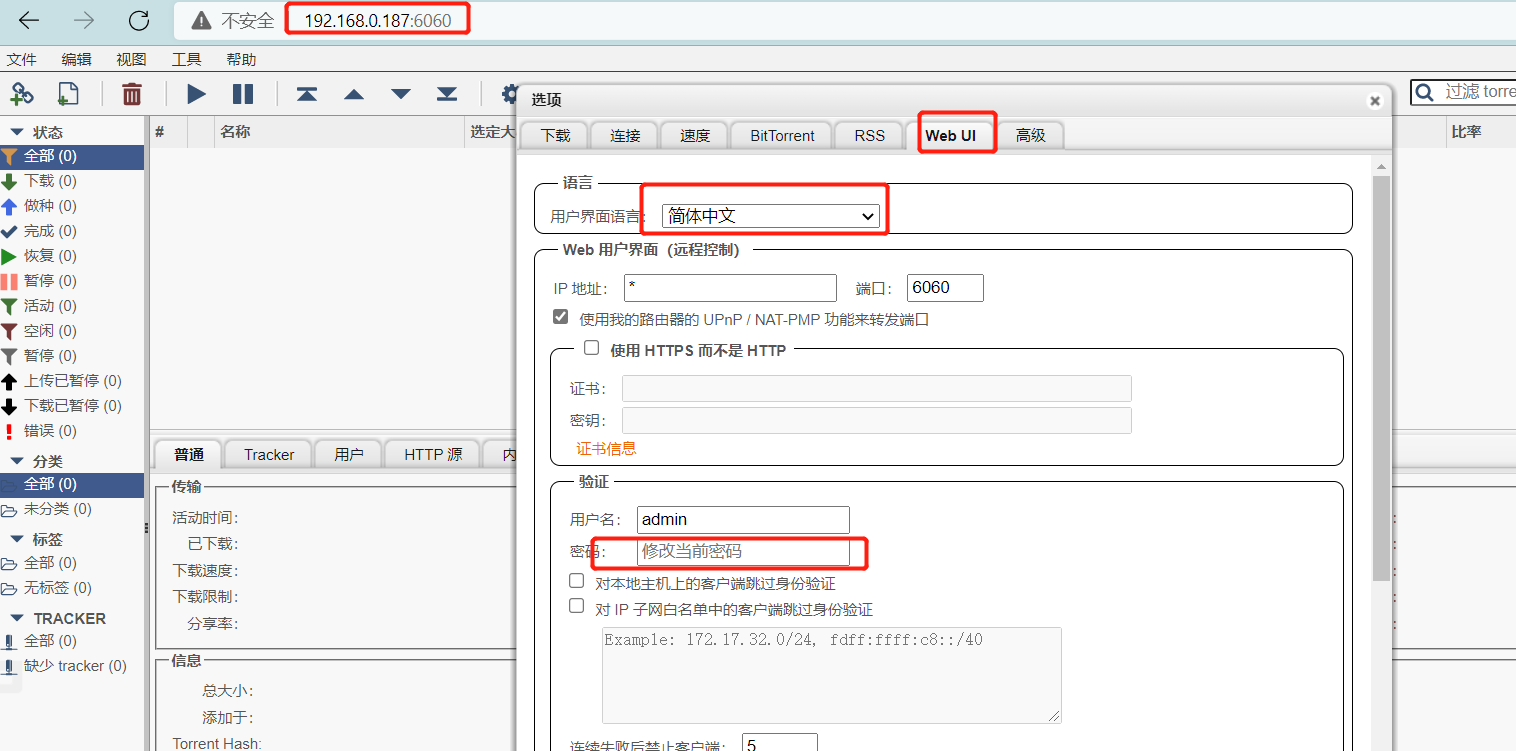Enable the use HTTPS instead of HTTP checkbox
Image resolution: width=1516 pixels, height=751 pixels.
592,348
